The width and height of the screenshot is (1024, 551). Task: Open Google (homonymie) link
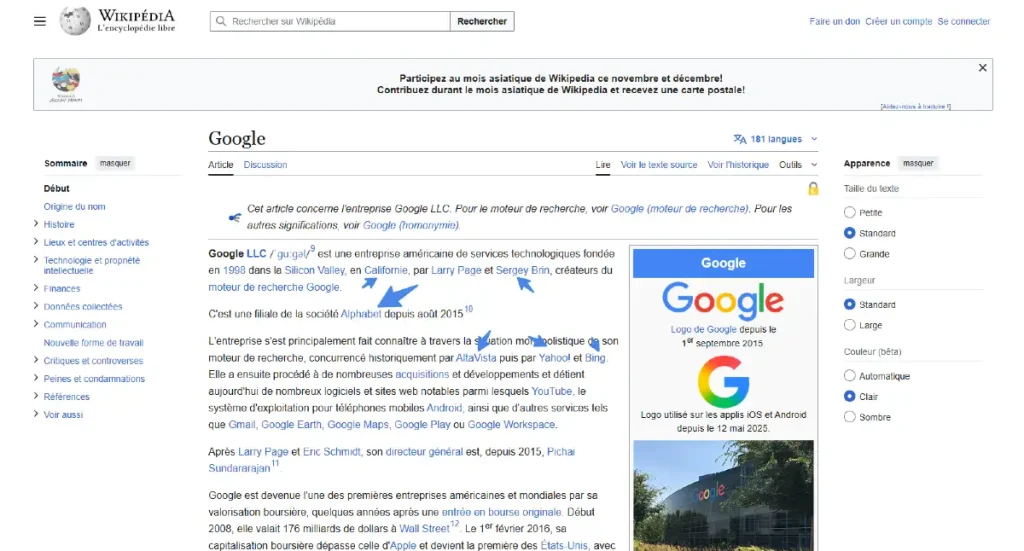point(411,225)
